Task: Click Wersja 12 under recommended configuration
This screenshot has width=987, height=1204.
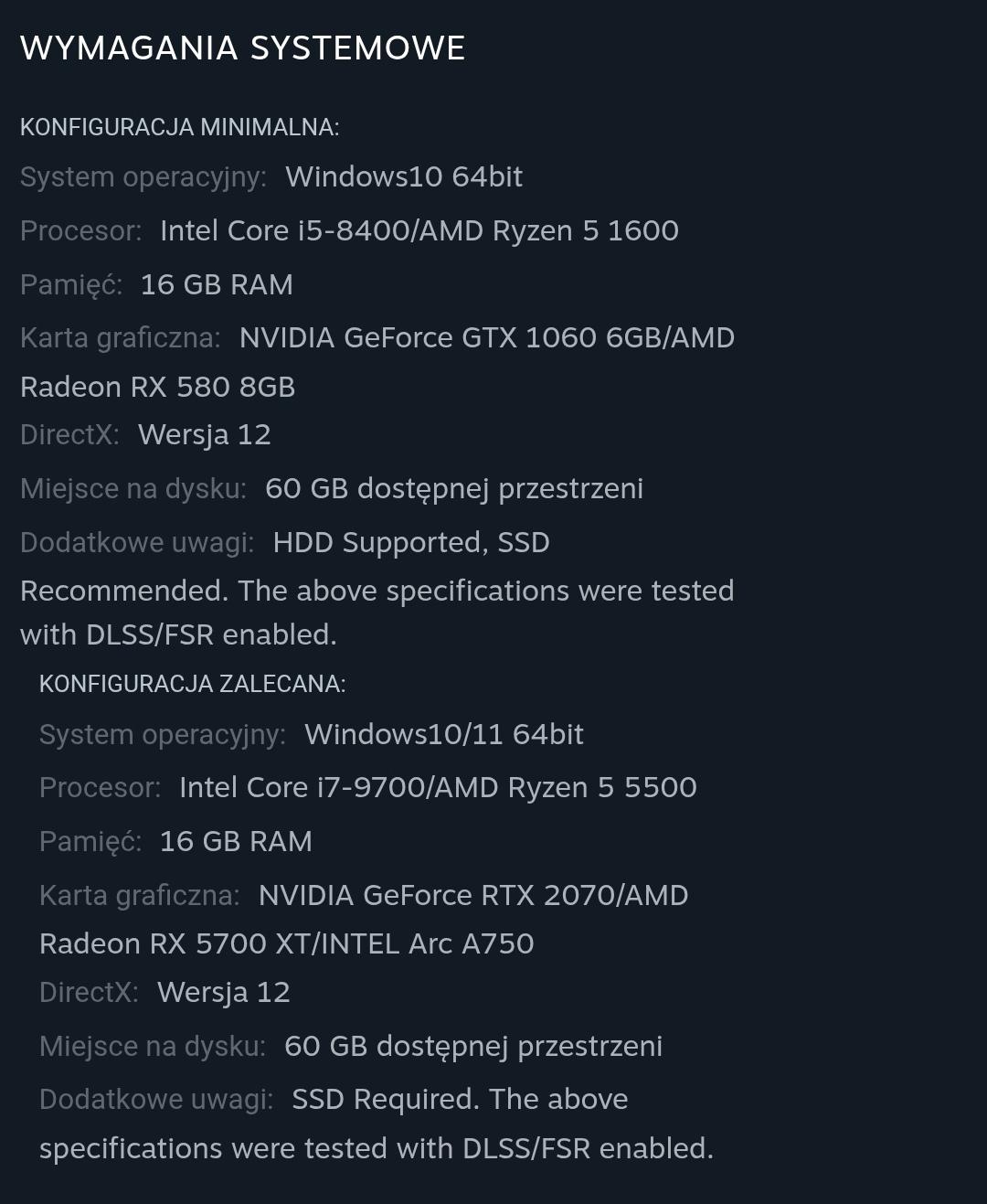Action: [223, 992]
